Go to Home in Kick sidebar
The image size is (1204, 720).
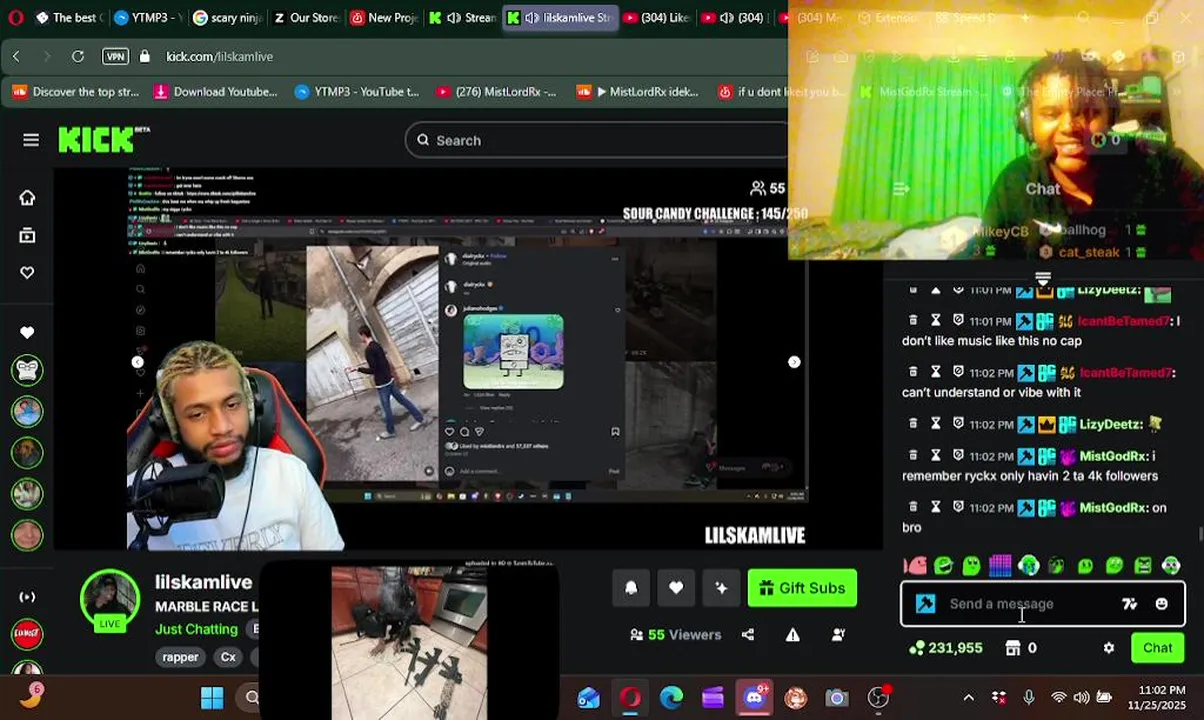pyautogui.click(x=27, y=198)
